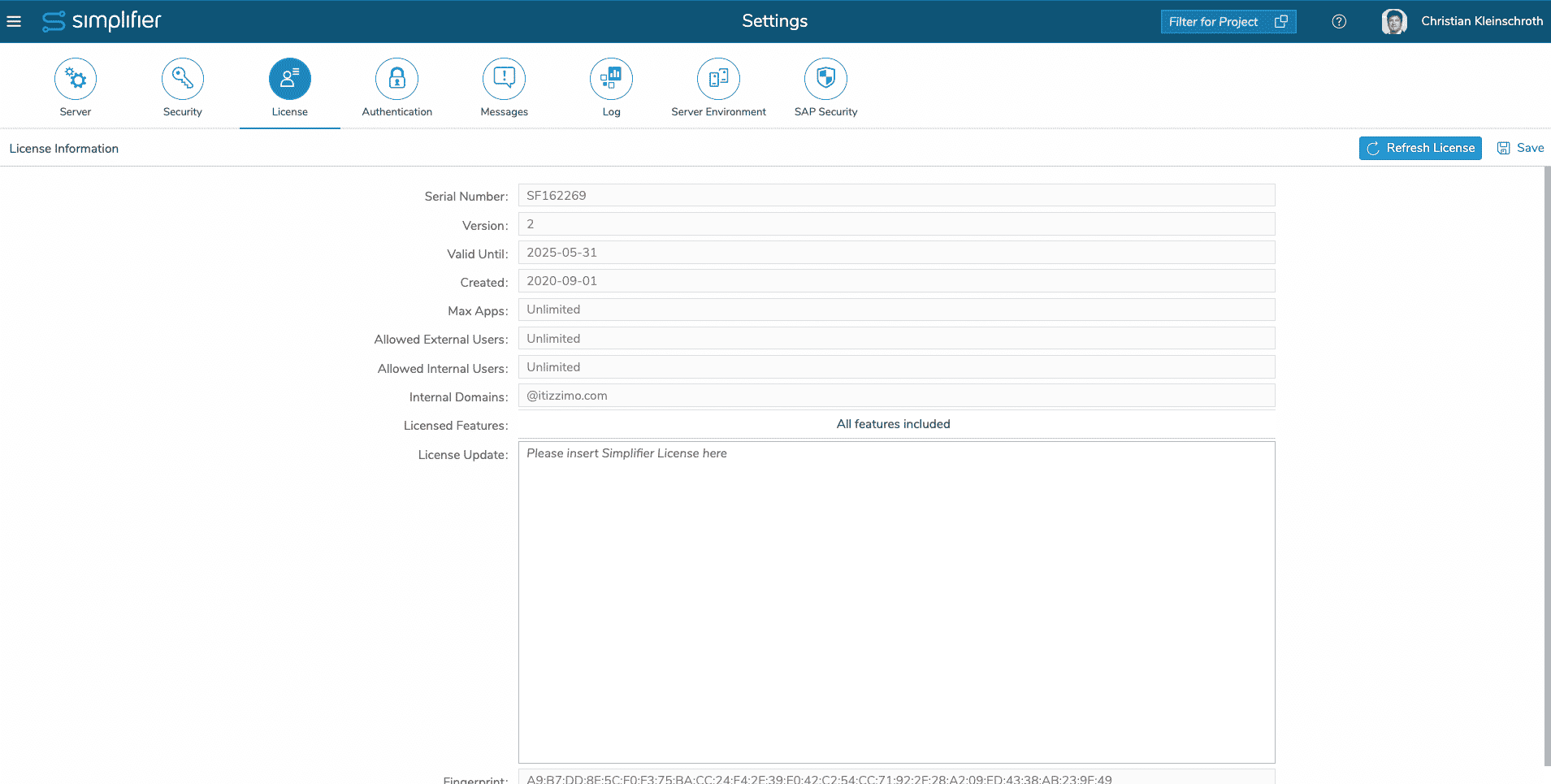Viewport: 1551px width, 784px height.
Task: Switch to the Server tab label
Action: [x=76, y=112]
